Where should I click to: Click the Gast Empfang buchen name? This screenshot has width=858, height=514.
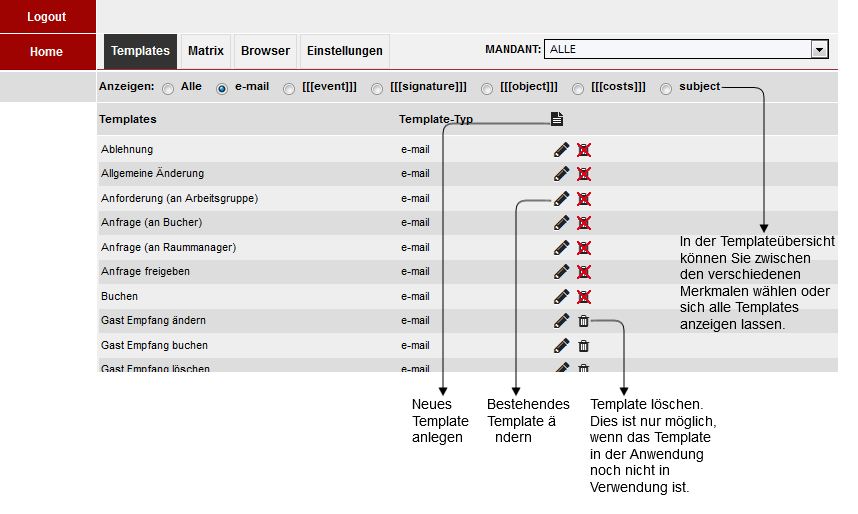coord(154,345)
